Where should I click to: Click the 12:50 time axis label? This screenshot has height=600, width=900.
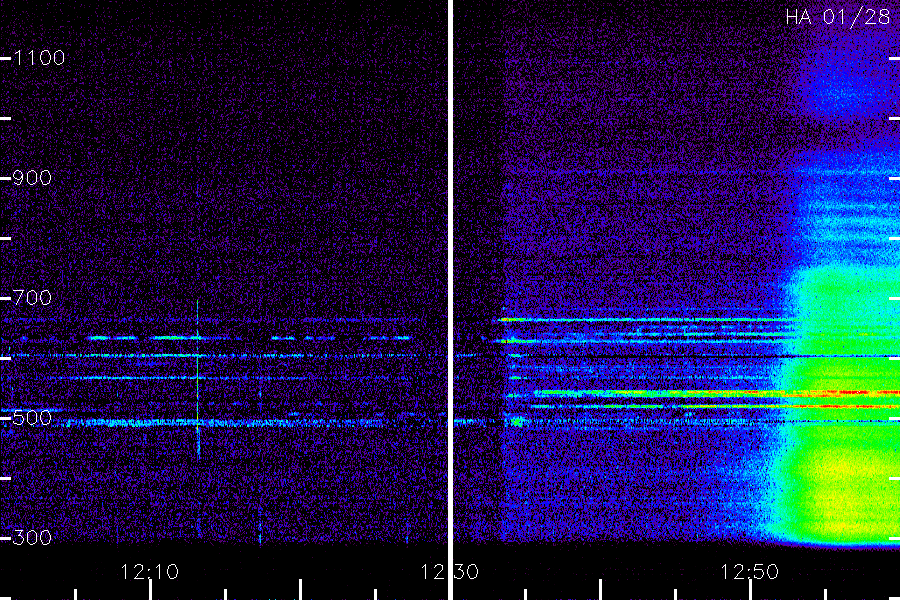click(749, 572)
